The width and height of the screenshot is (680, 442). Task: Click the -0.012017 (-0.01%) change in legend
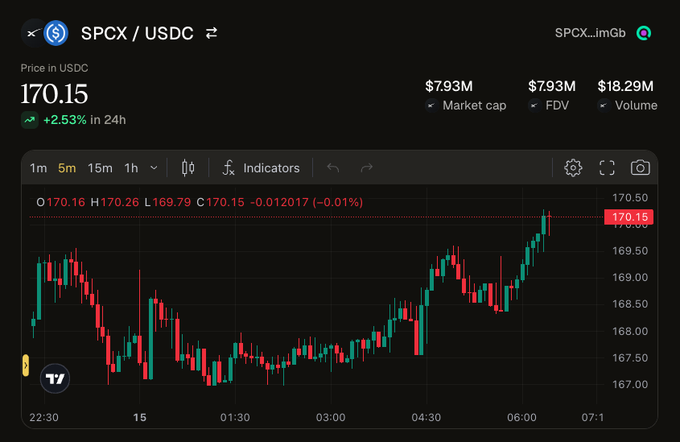[x=307, y=202]
